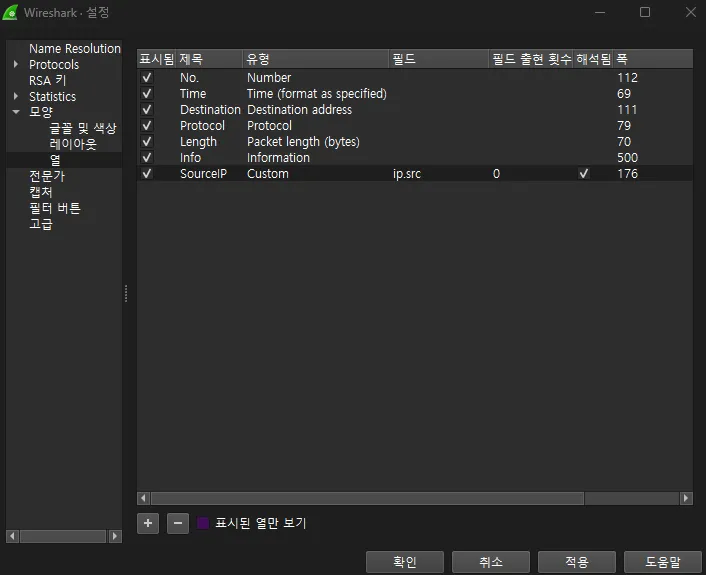This screenshot has height=575, width=706.
Task: Click the splitter handle between sidebar and table
Action: (126, 293)
